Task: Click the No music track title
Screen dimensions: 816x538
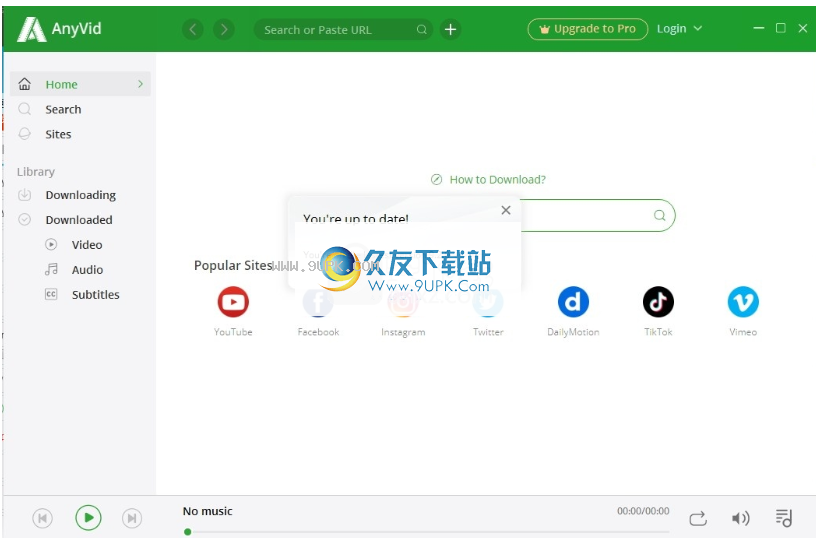Action: tap(208, 511)
